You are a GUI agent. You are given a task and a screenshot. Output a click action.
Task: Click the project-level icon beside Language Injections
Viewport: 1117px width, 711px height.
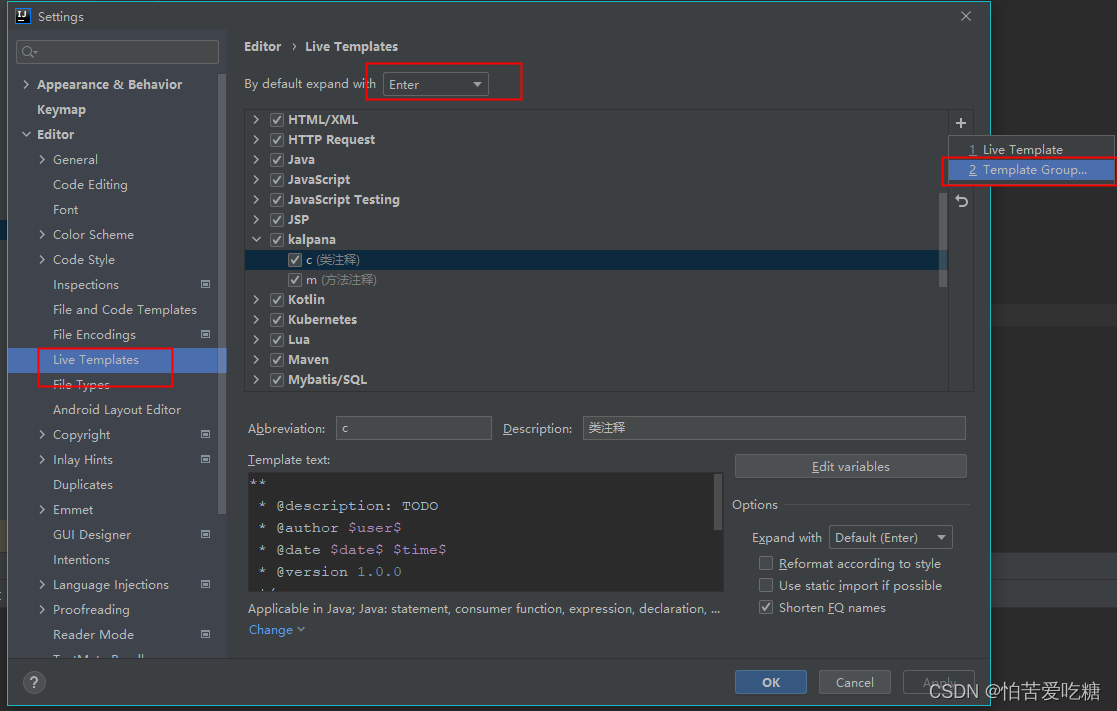click(205, 584)
